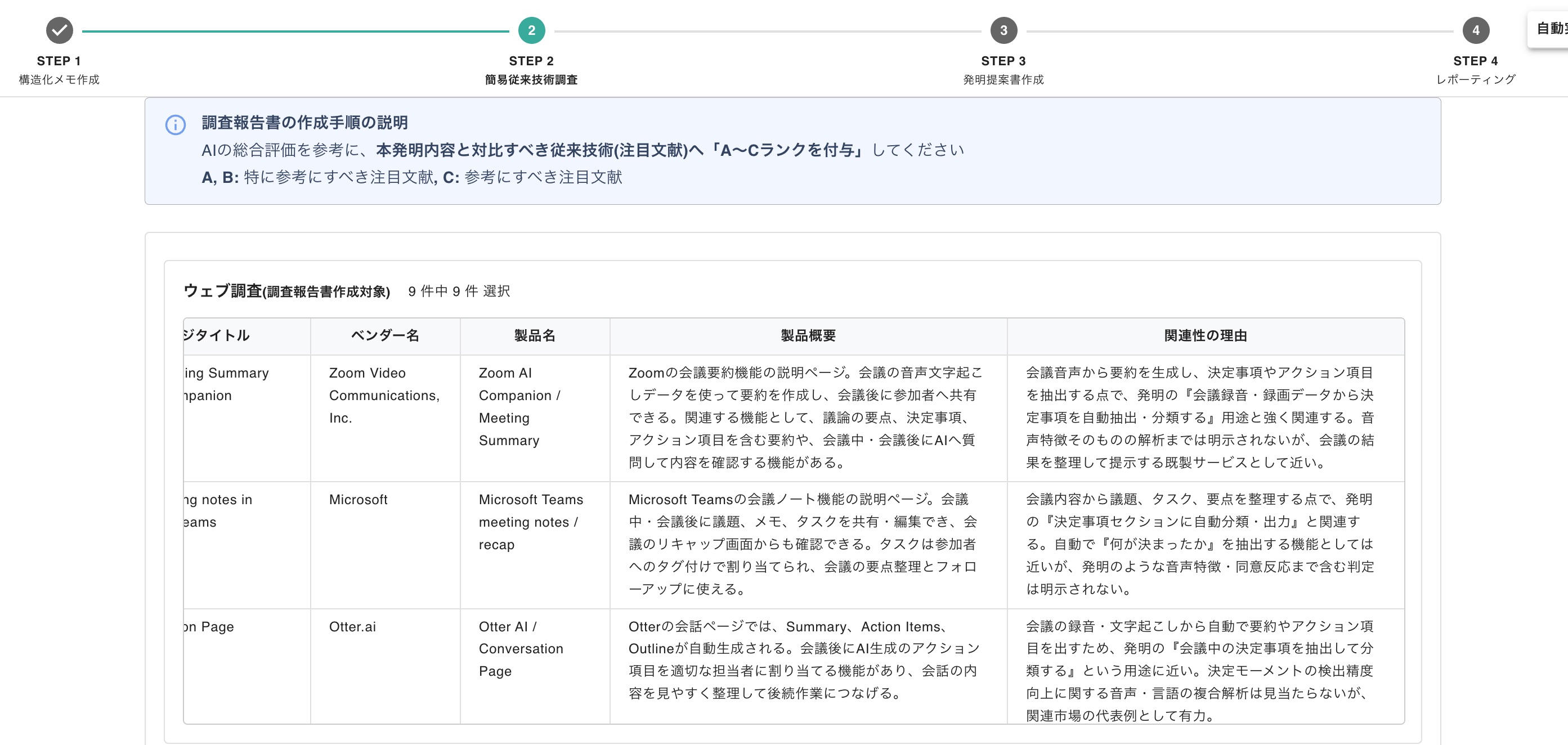Click the ベンダー名 column header
This screenshot has width=1568, height=745.
[x=386, y=335]
